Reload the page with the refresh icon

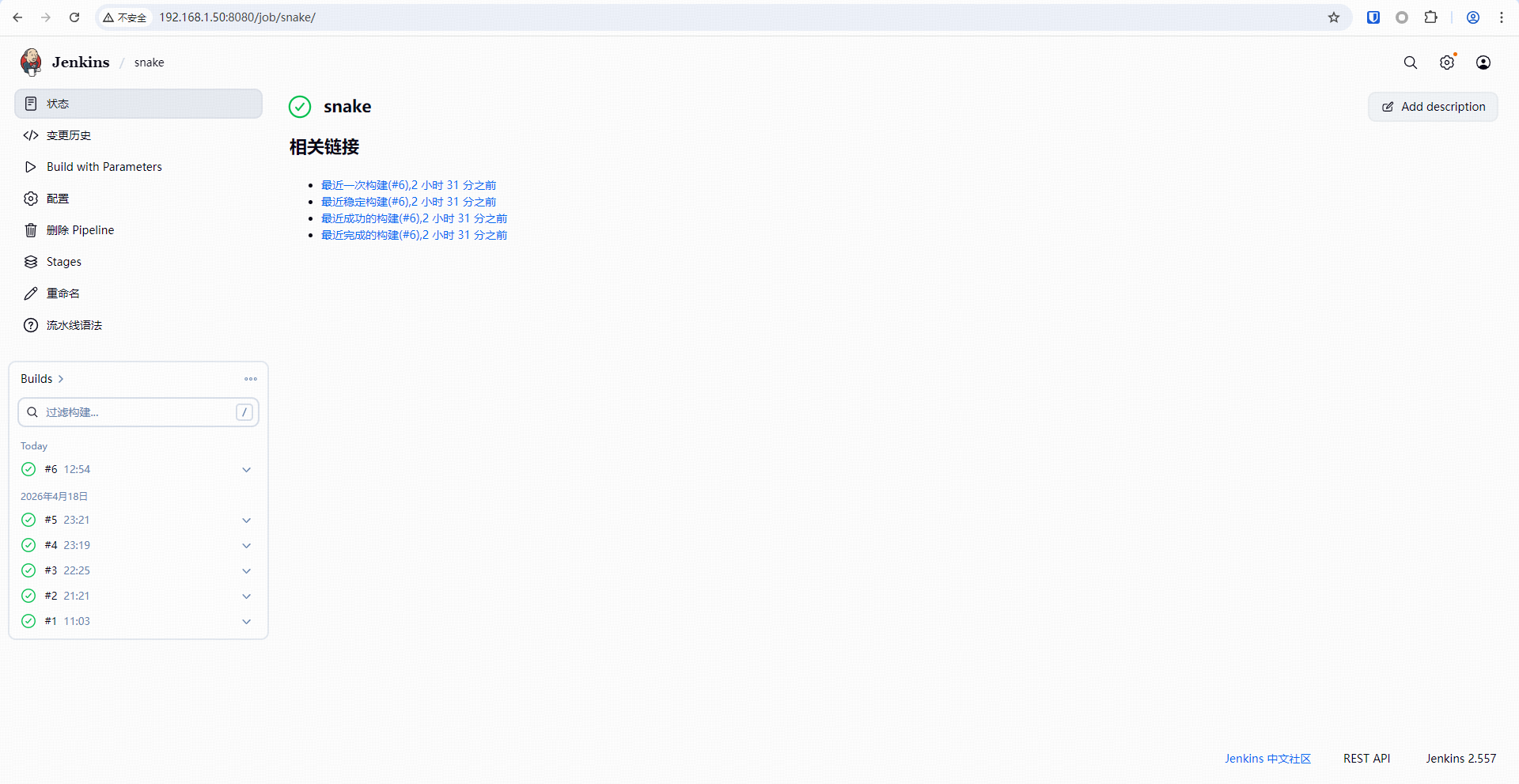tap(74, 17)
